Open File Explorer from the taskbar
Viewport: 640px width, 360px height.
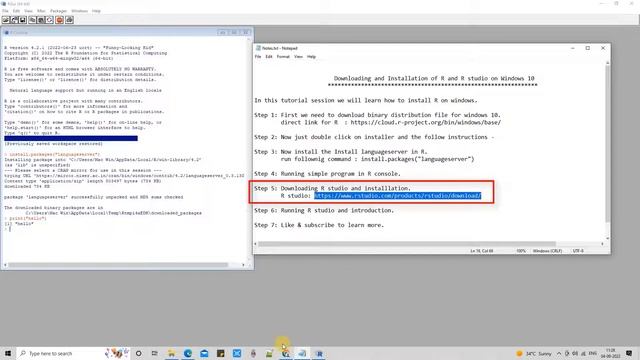click(x=171, y=353)
